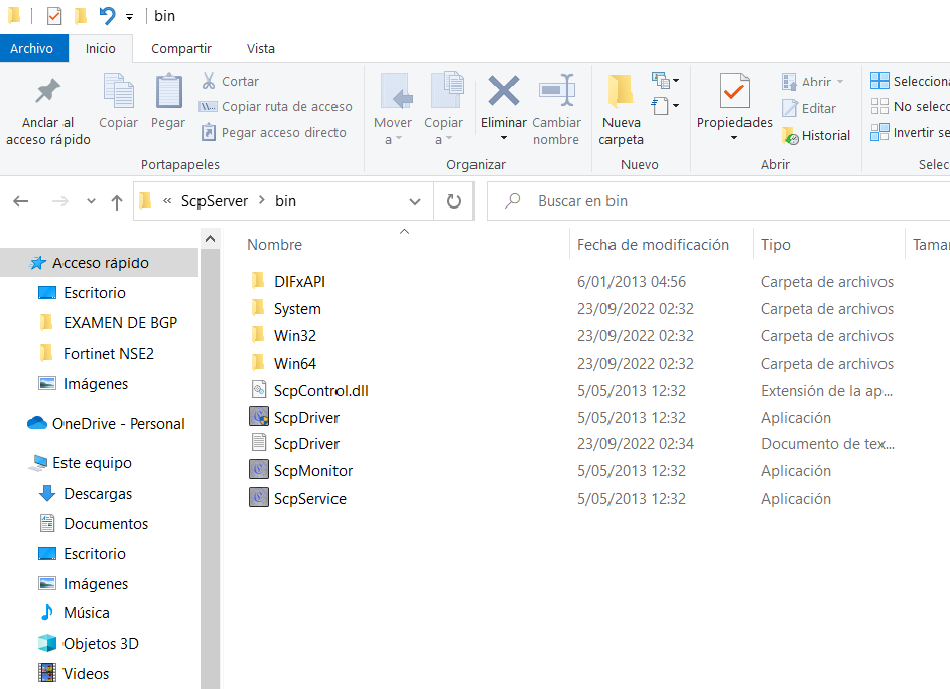Click the Copiar icon in Portapapeles group
The image size is (950, 689).
[x=119, y=91]
